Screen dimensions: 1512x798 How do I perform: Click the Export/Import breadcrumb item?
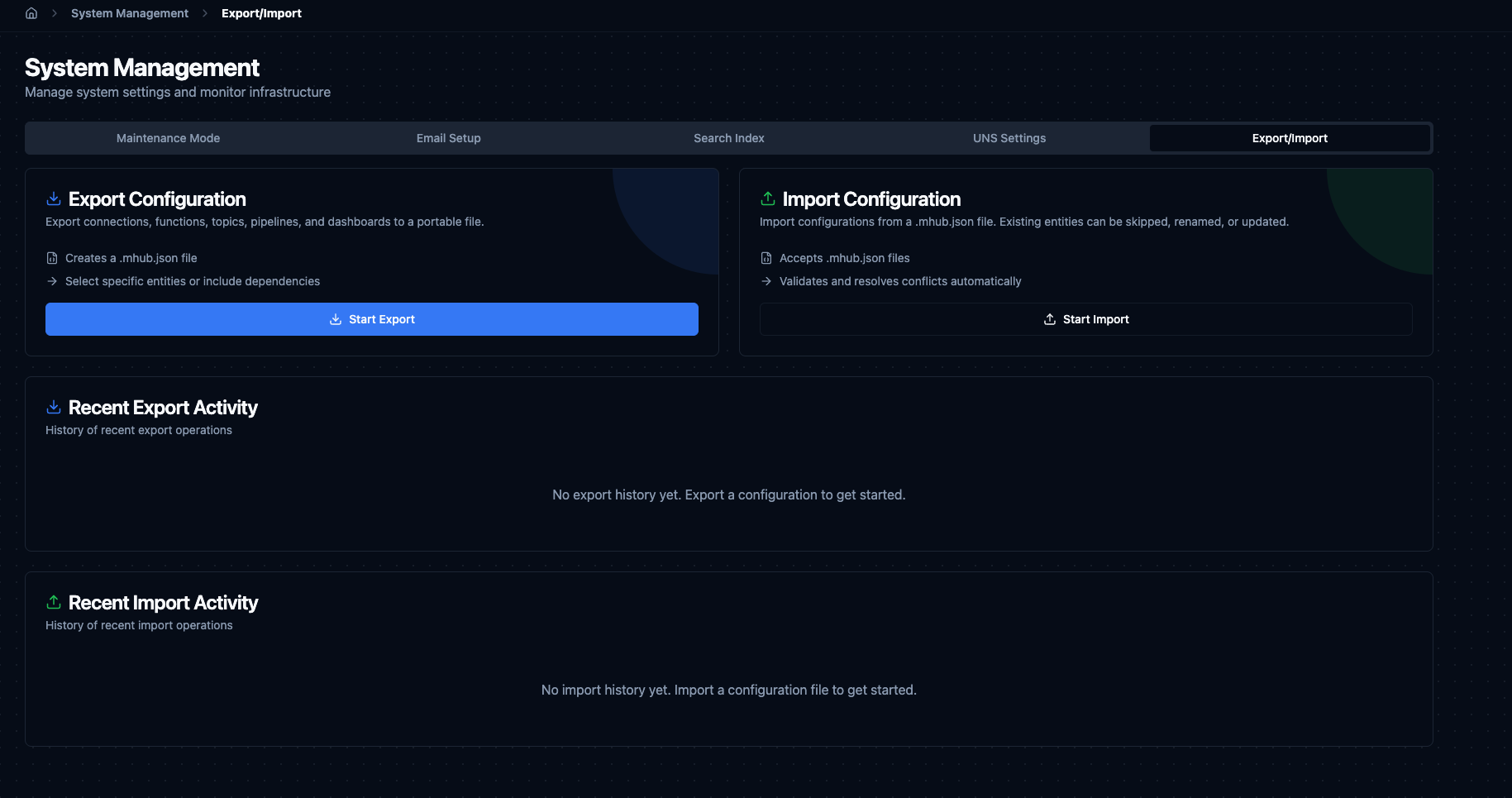261,13
